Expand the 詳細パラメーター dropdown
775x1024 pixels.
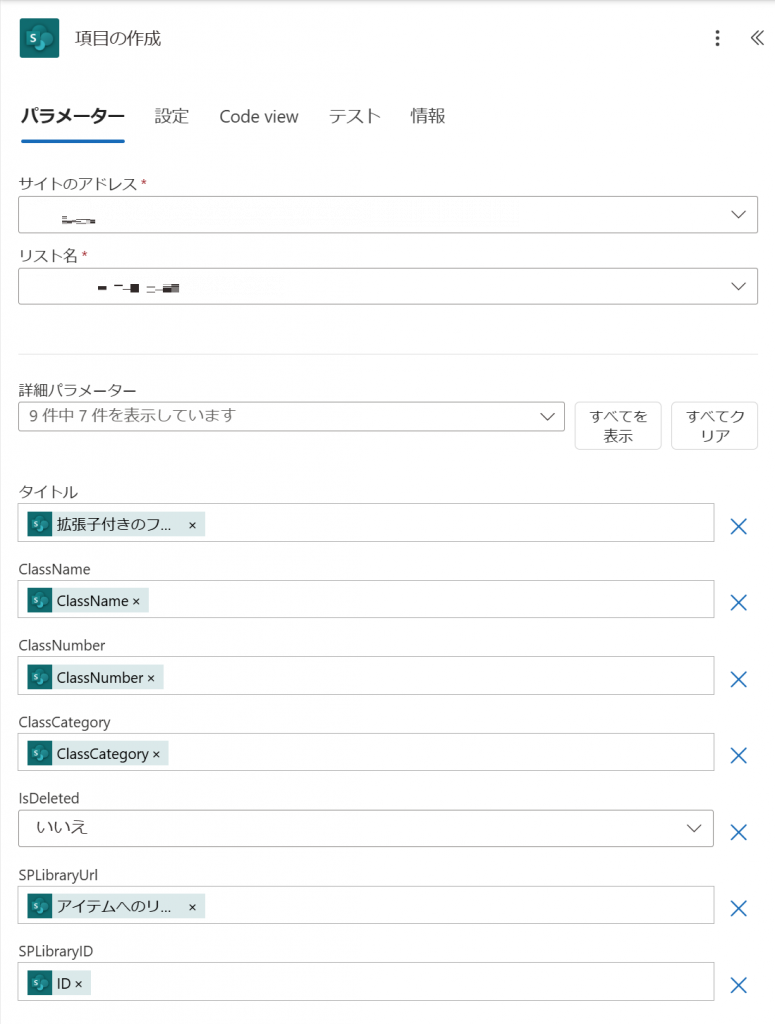pos(546,416)
